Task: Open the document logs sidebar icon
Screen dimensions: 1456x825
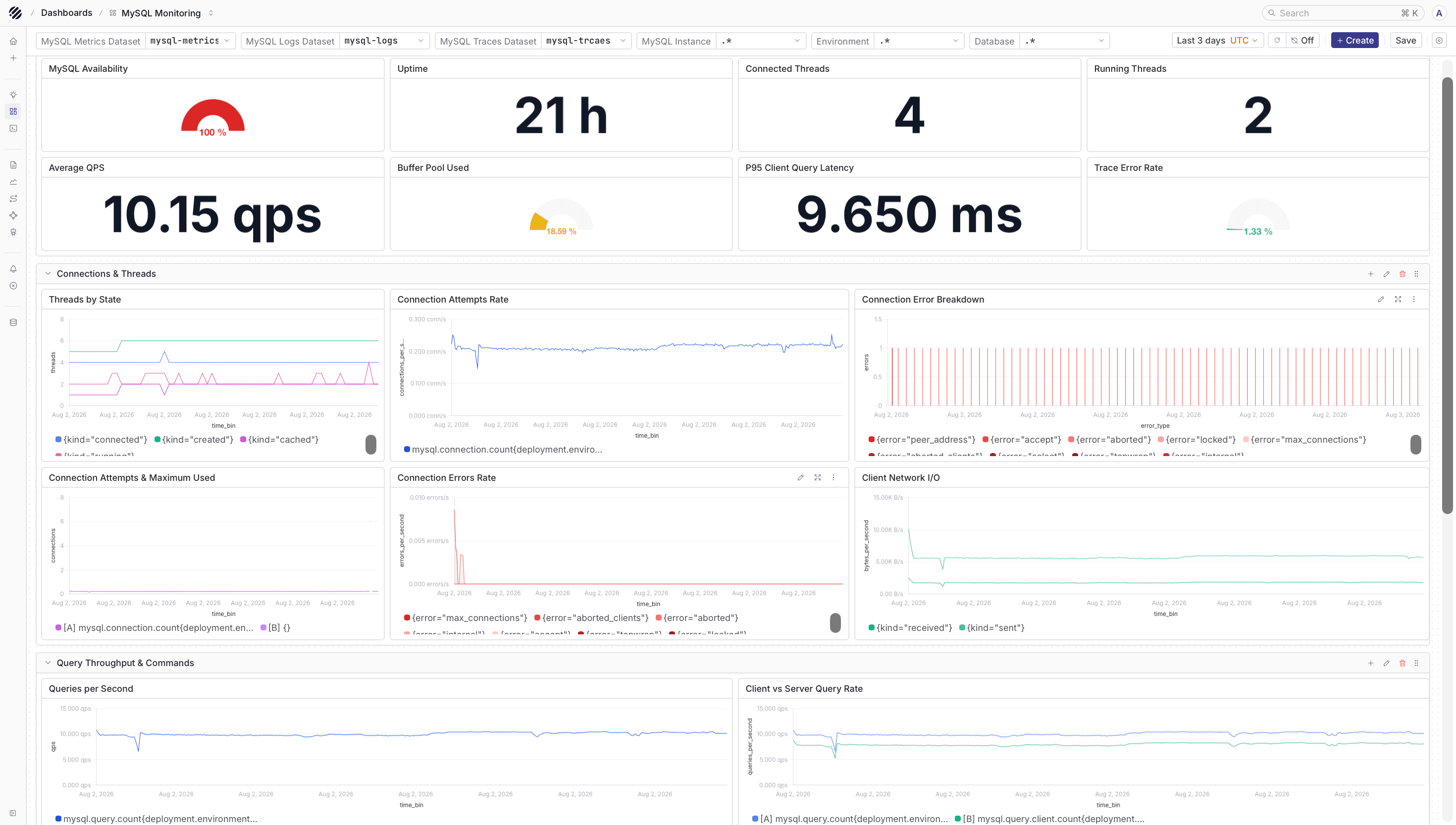Action: click(13, 165)
